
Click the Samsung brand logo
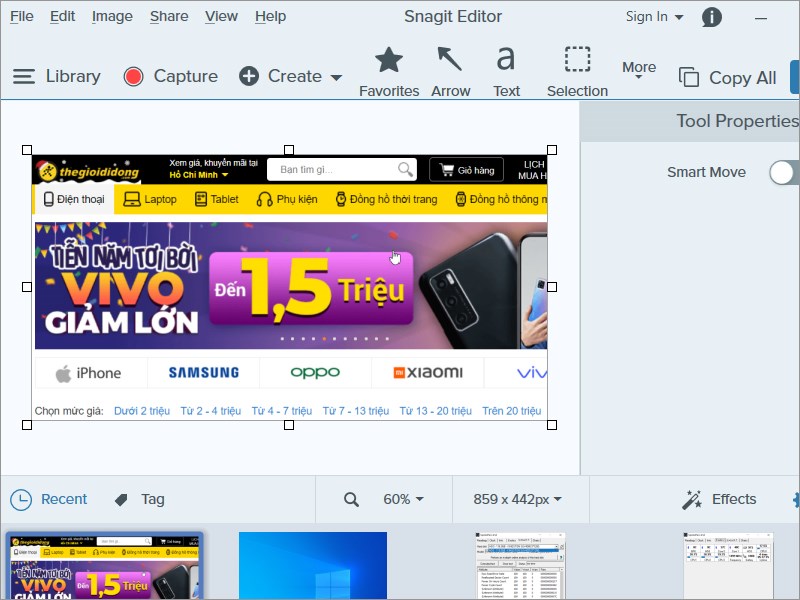(x=204, y=373)
